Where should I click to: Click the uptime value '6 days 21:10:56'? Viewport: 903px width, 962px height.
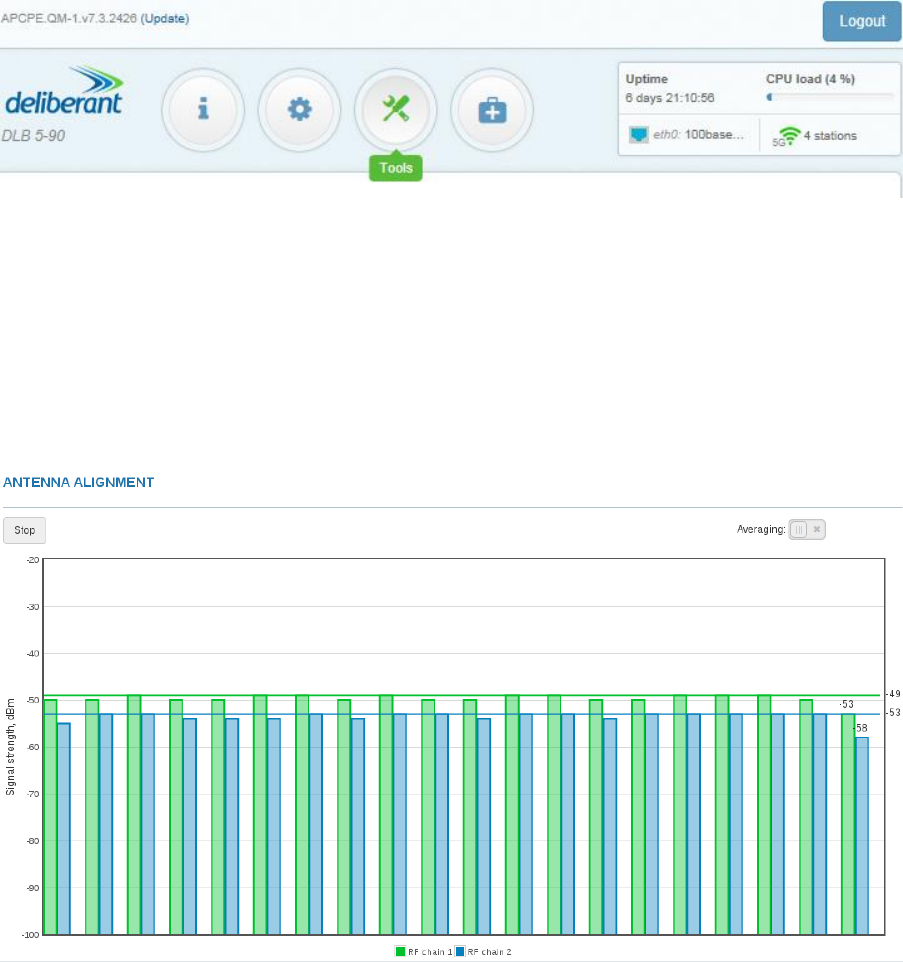(670, 98)
